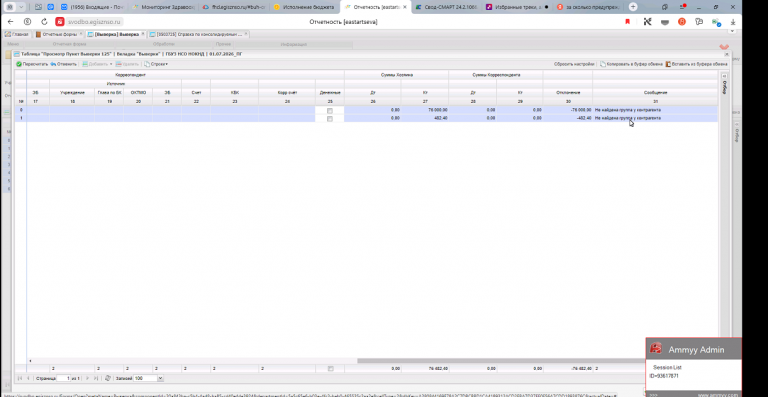Paste data with Вставить из буфера обмена
The width and height of the screenshot is (768, 397).
pyautogui.click(x=696, y=64)
